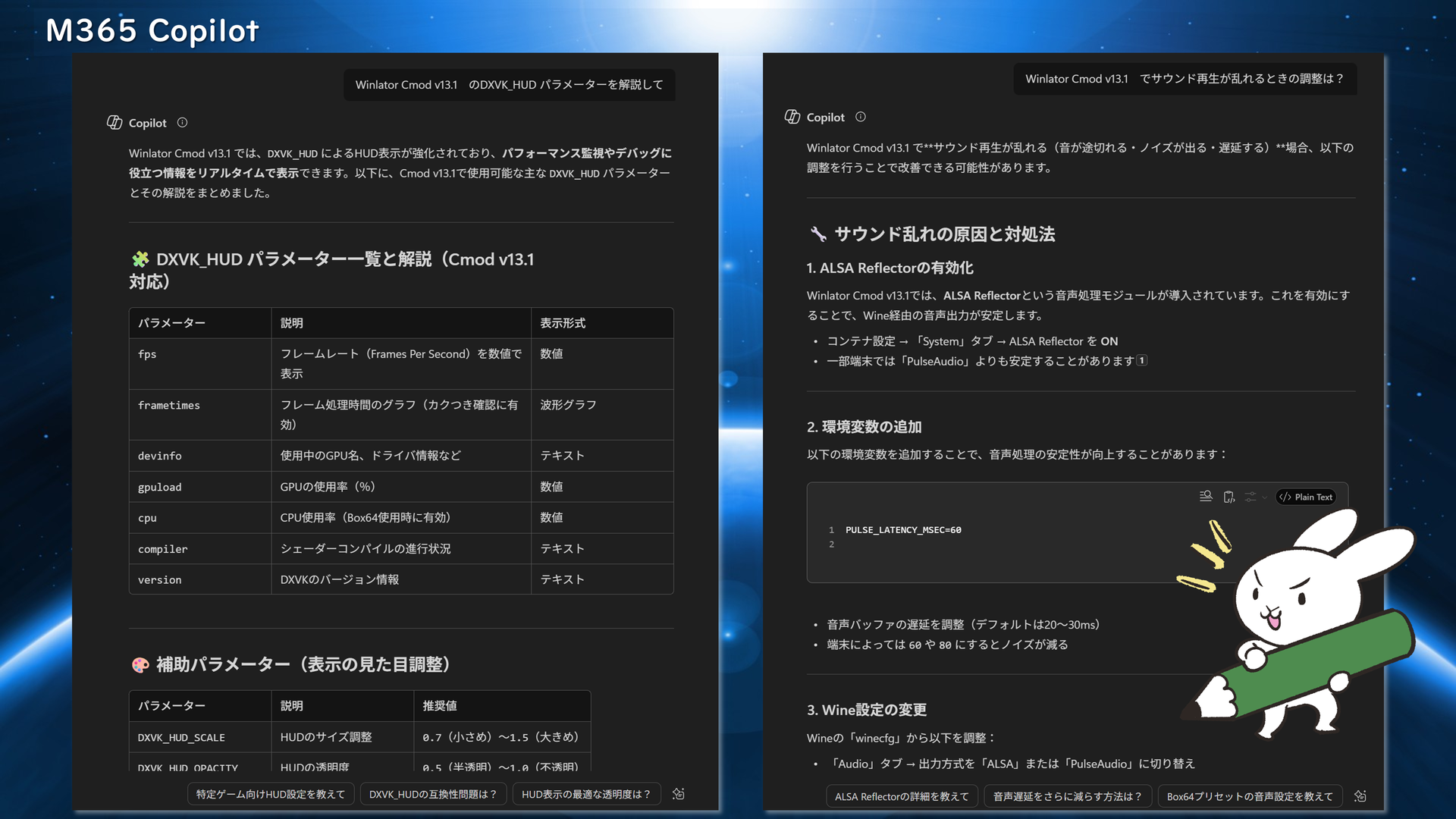The image size is (1456, 819).
Task: Select suggestion ALSA Reflectorの詳細を教えて
Action: (x=902, y=796)
